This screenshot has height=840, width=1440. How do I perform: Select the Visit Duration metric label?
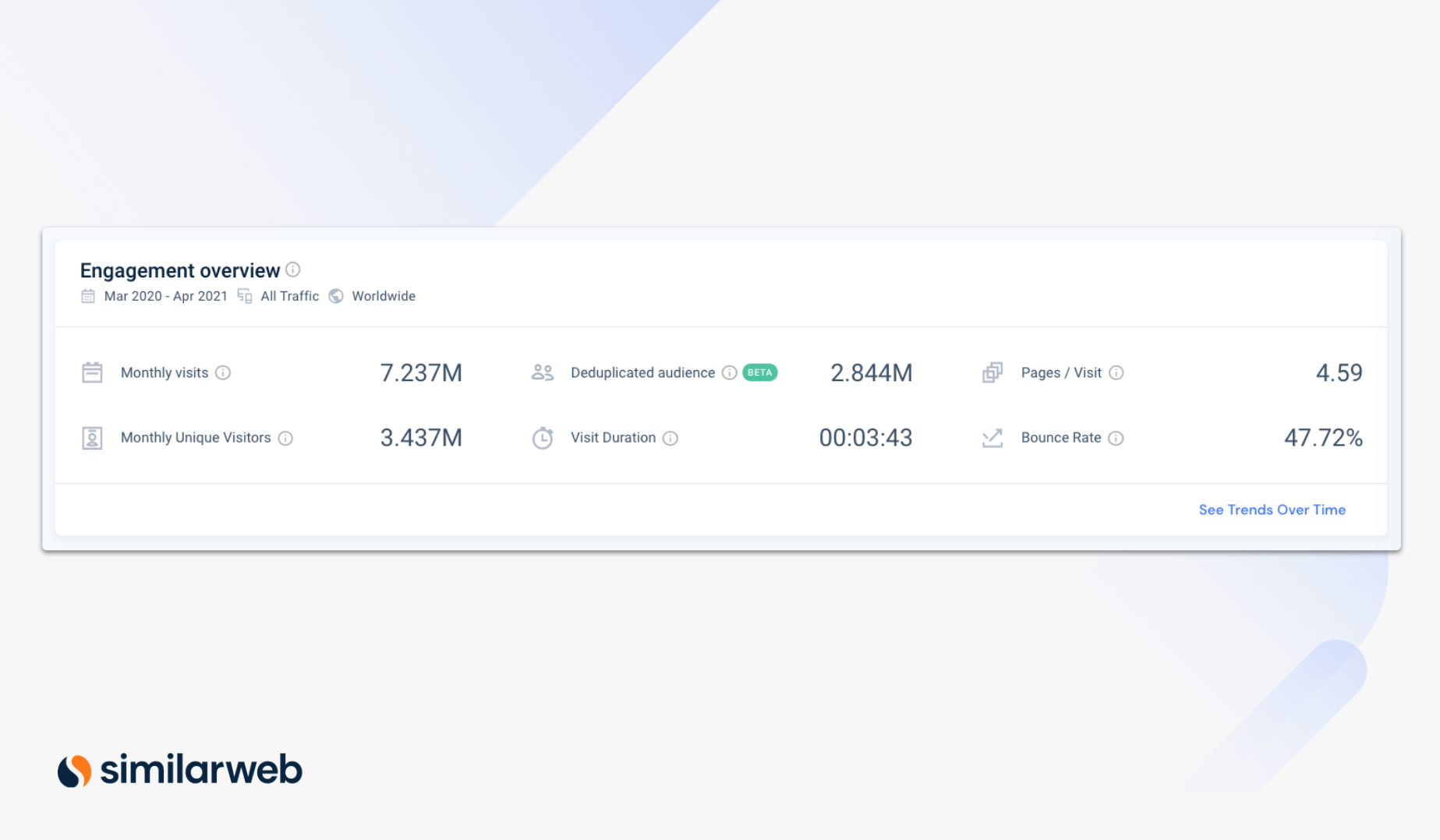pyautogui.click(x=614, y=437)
